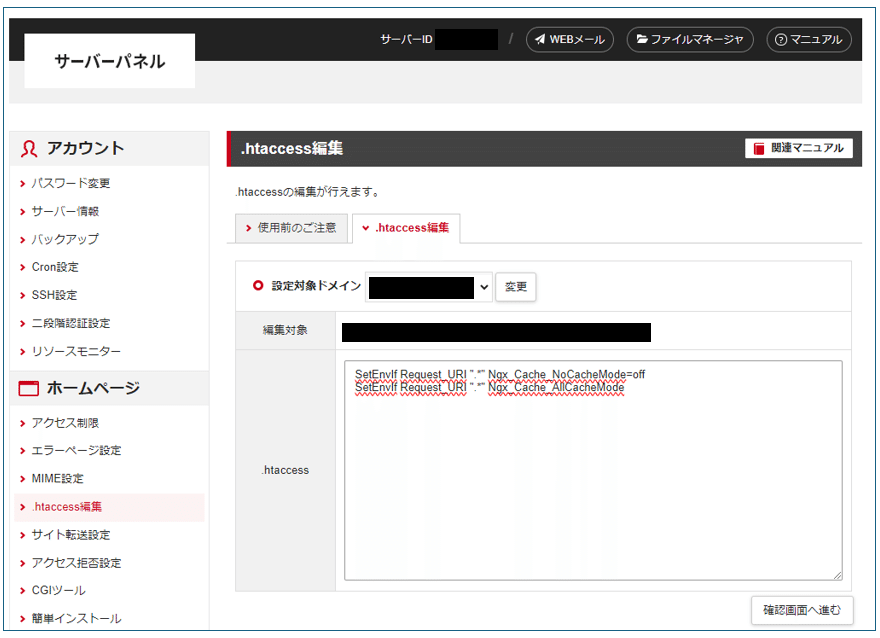Click the 変更 button
This screenshot has width=880, height=638.
516,287
